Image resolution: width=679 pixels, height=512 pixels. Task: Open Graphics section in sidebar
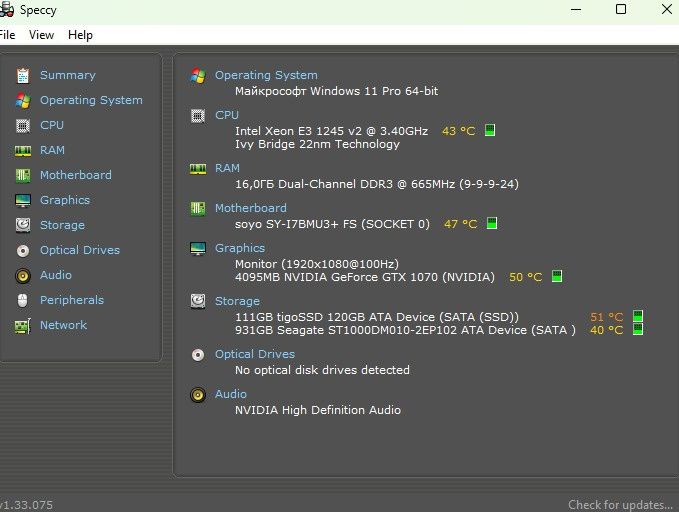65,200
